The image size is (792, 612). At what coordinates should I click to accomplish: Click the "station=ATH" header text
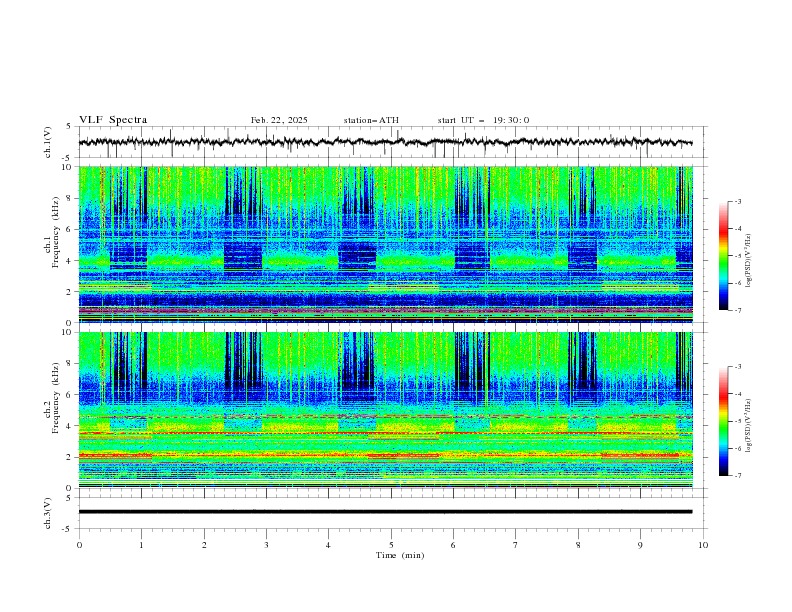(x=371, y=120)
